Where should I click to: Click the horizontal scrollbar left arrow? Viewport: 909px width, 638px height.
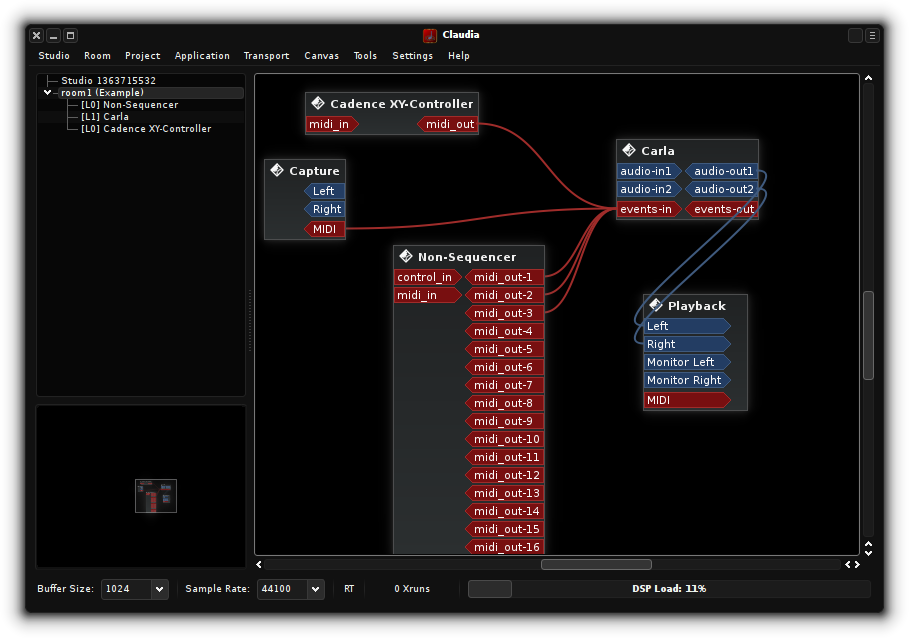coord(259,564)
